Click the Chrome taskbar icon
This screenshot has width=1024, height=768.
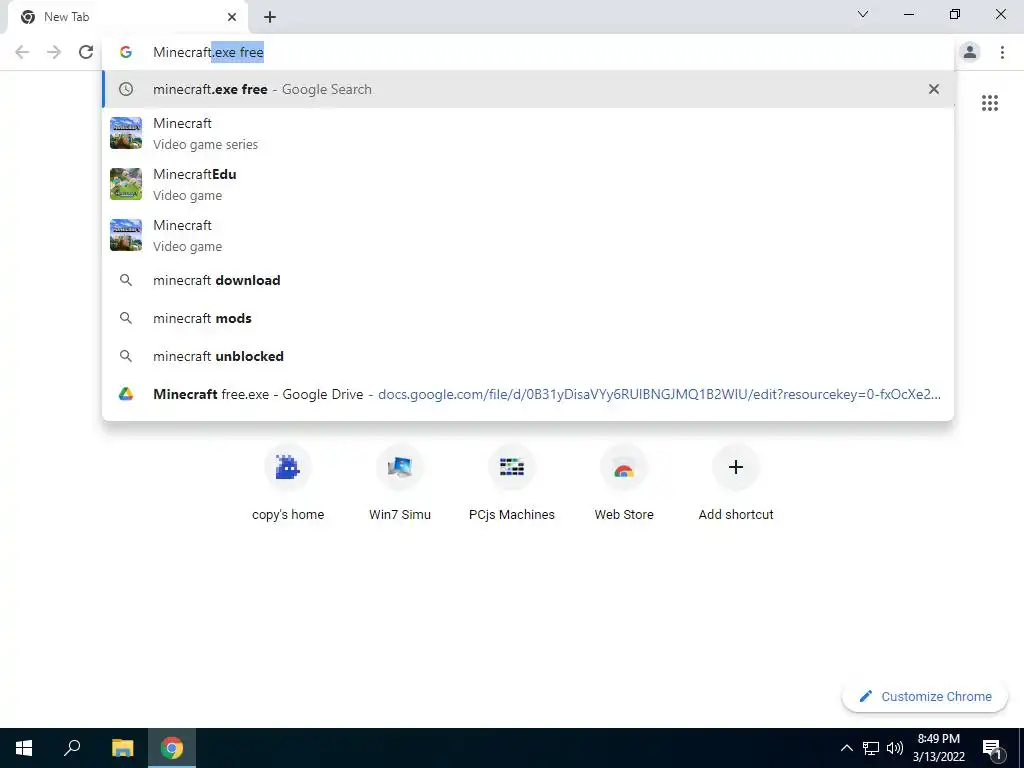click(x=172, y=748)
